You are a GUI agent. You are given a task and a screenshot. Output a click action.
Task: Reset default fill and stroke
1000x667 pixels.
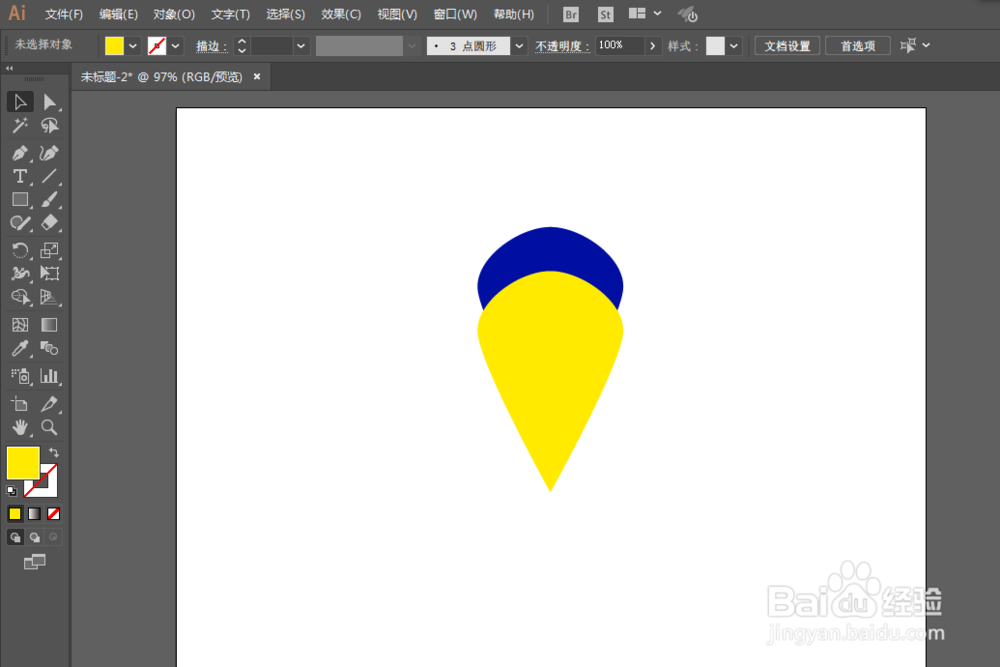click(11, 491)
